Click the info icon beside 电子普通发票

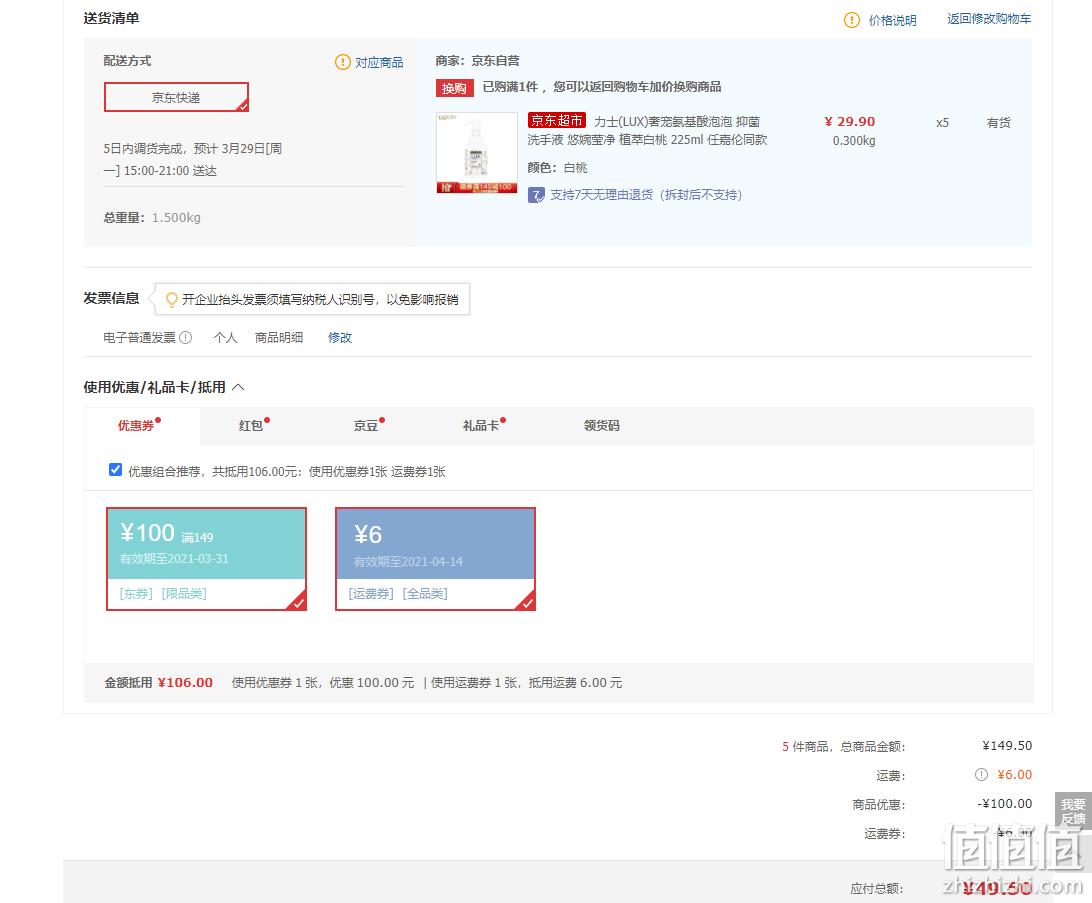[185, 338]
